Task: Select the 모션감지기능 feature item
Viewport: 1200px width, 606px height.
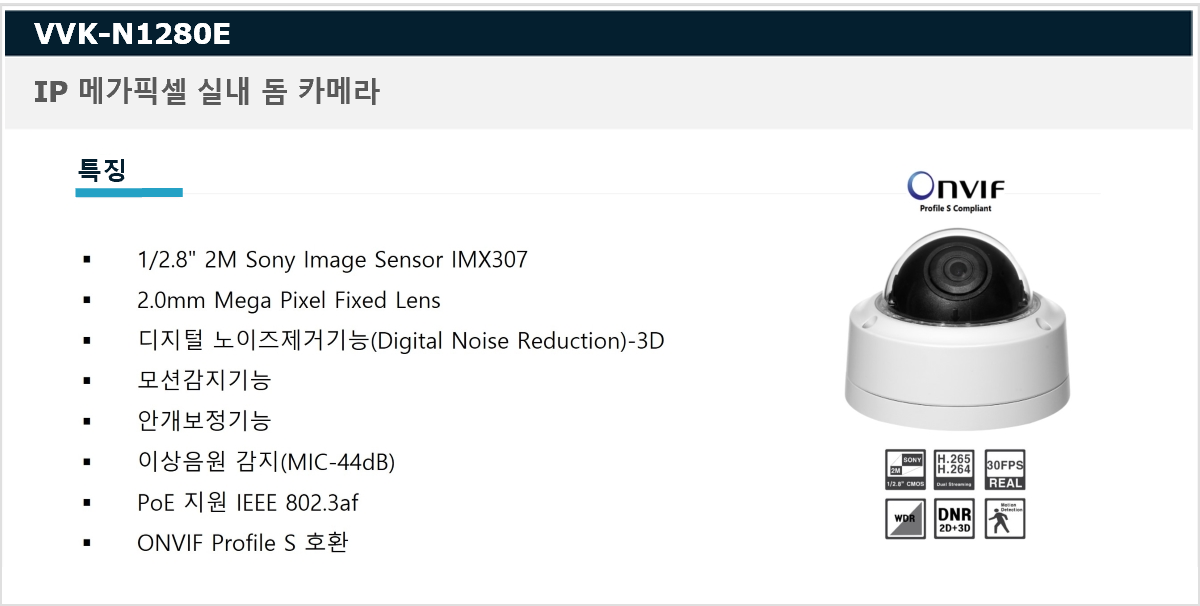Action: [x=204, y=381]
